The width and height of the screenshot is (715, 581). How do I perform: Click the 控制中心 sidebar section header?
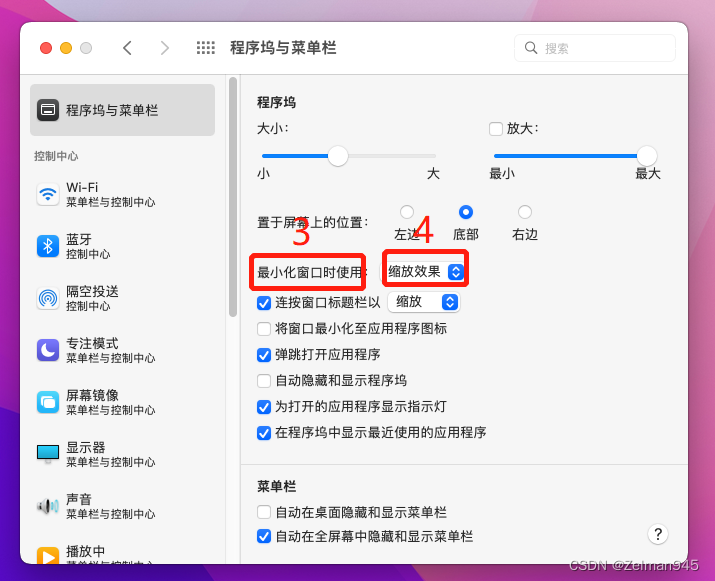click(x=56, y=156)
